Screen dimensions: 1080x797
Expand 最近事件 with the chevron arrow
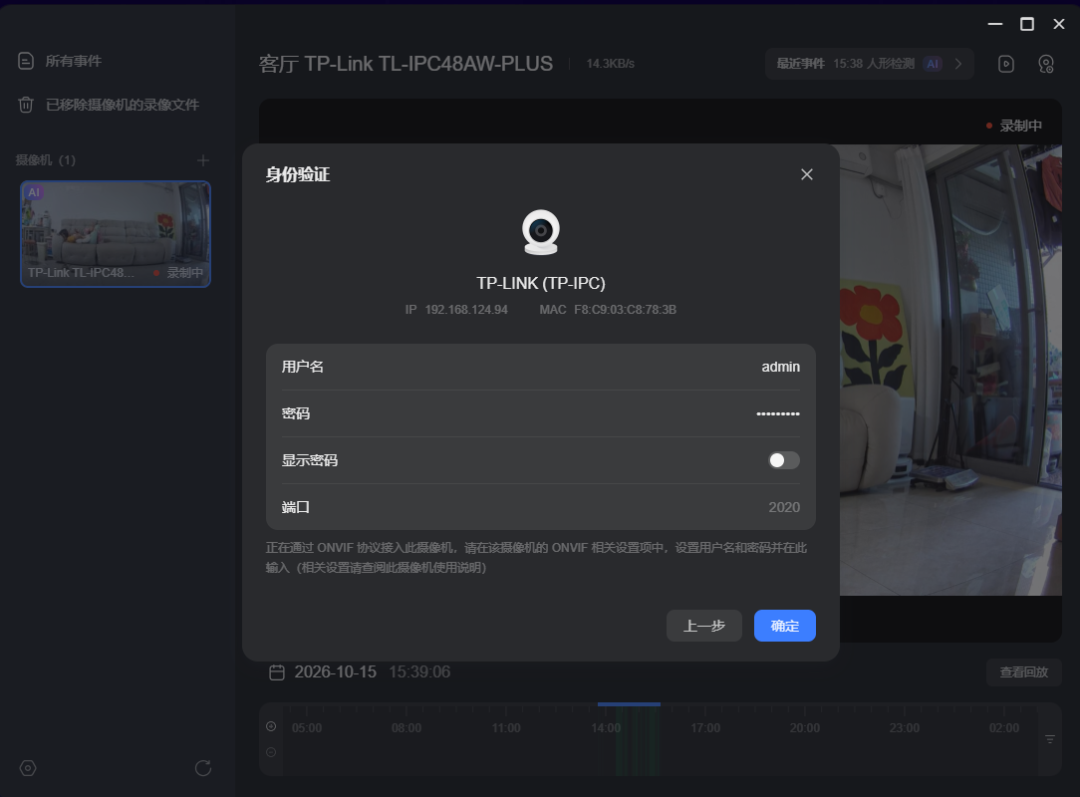[x=958, y=63]
